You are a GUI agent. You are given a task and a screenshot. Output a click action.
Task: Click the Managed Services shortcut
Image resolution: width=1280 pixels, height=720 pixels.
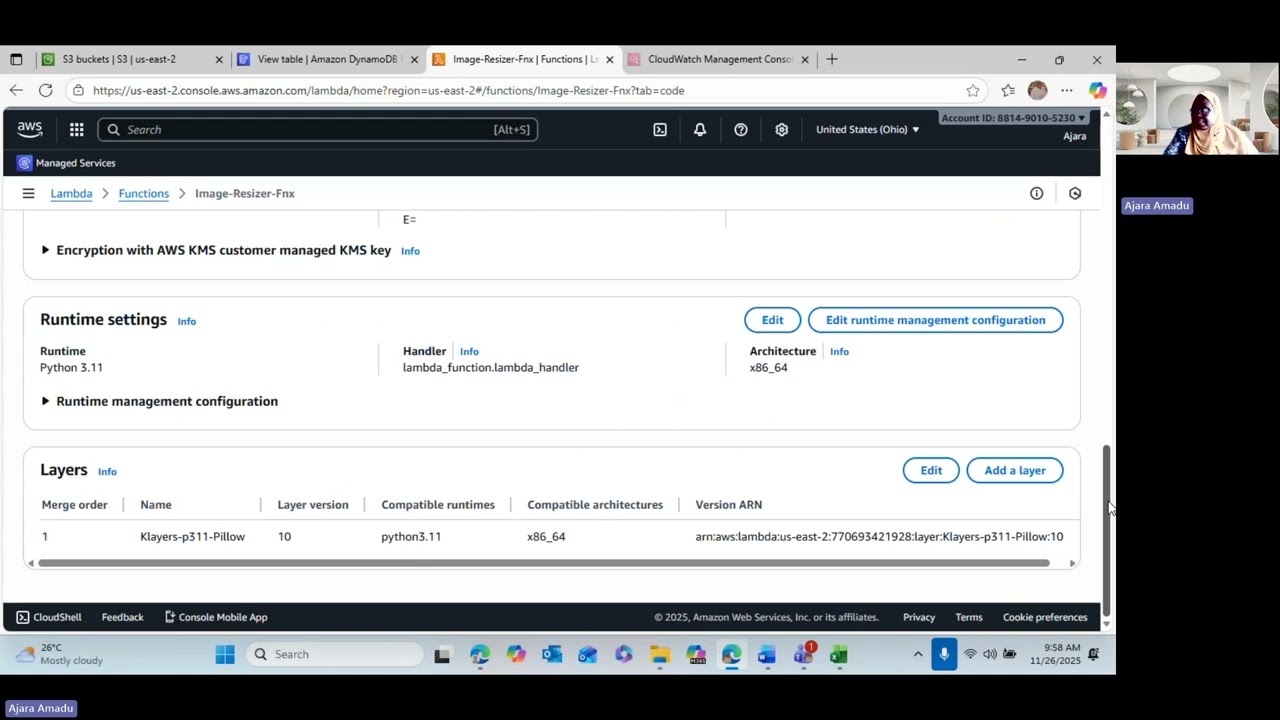click(x=66, y=163)
